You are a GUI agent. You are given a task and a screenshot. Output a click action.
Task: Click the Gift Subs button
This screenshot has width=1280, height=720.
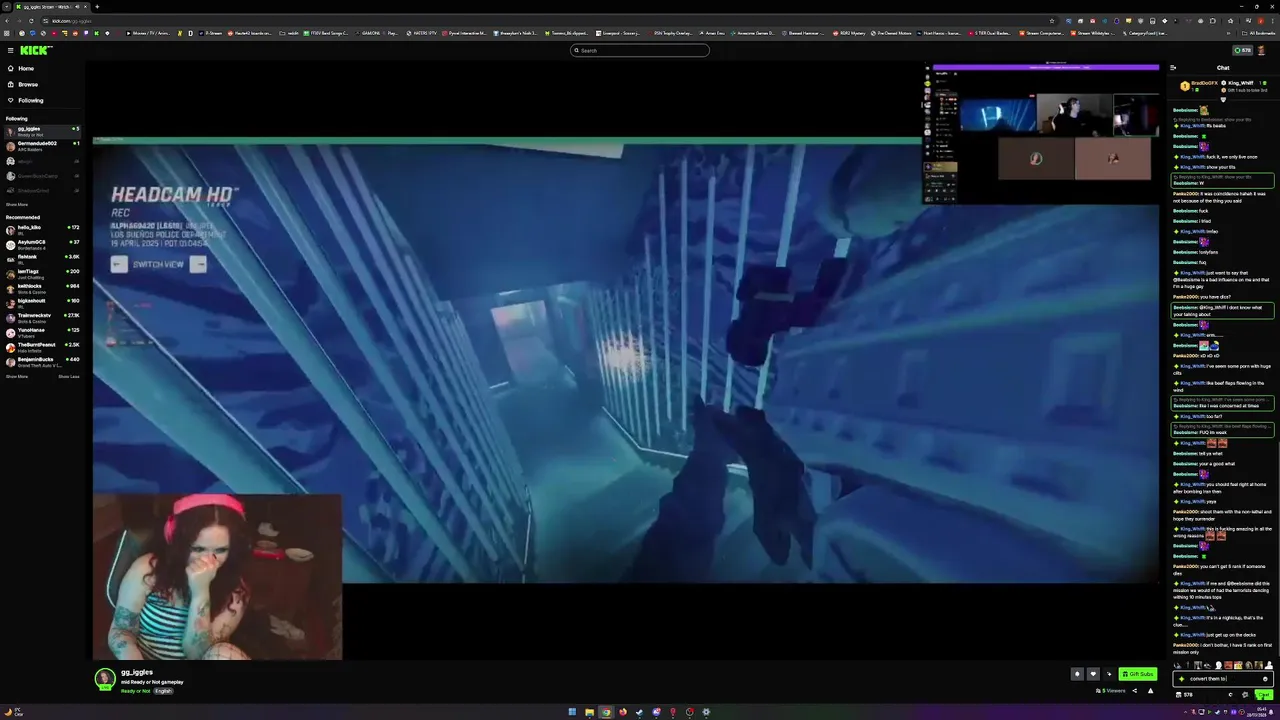coord(1138,674)
